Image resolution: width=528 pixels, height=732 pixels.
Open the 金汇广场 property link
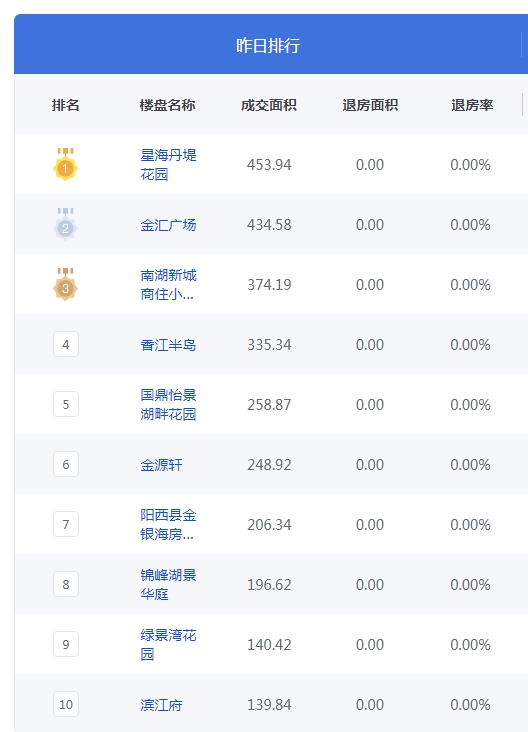[x=169, y=225]
